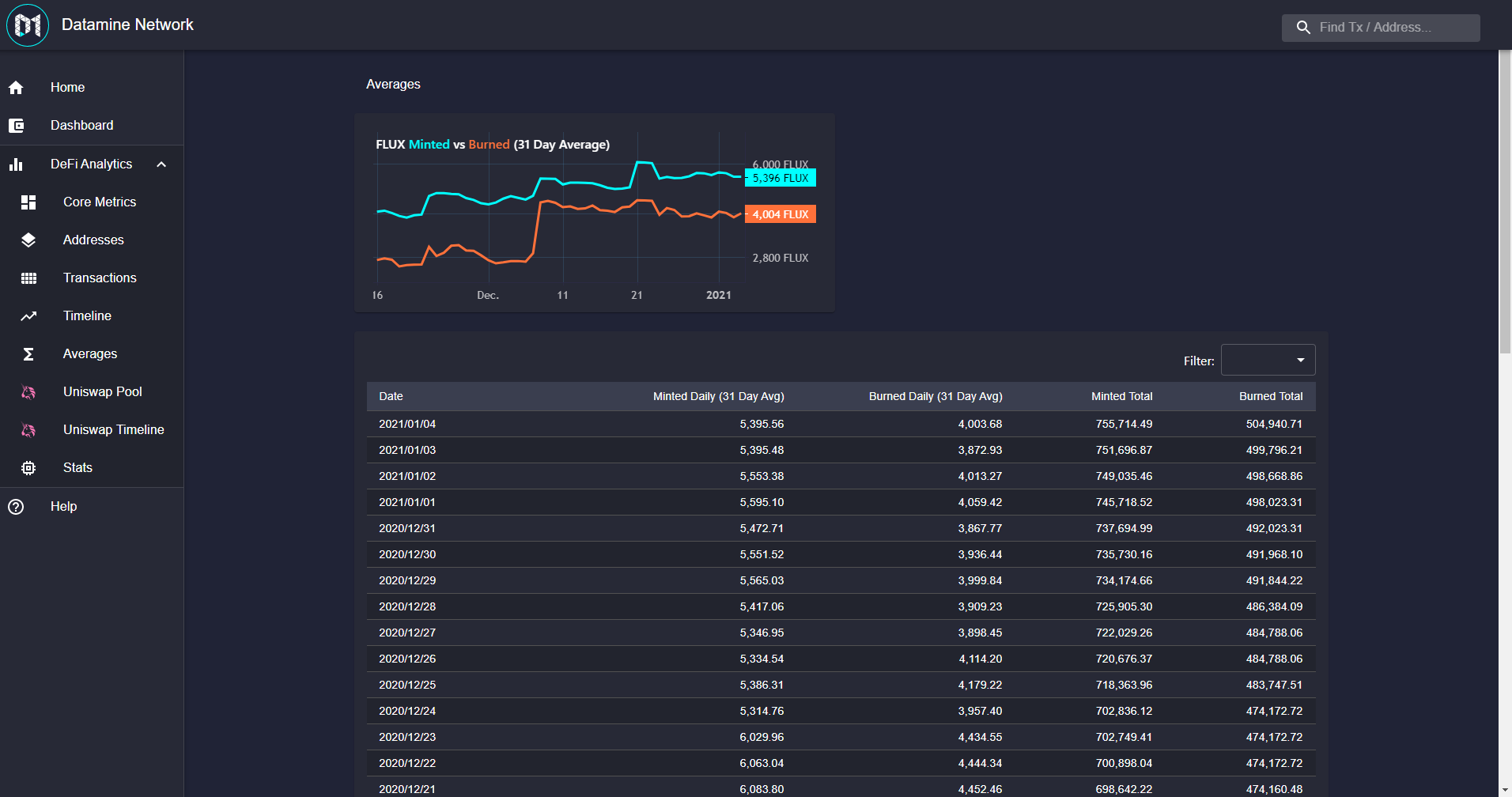This screenshot has height=797, width=1512.
Task: Select Timeline in the sidebar
Action: pos(92,316)
